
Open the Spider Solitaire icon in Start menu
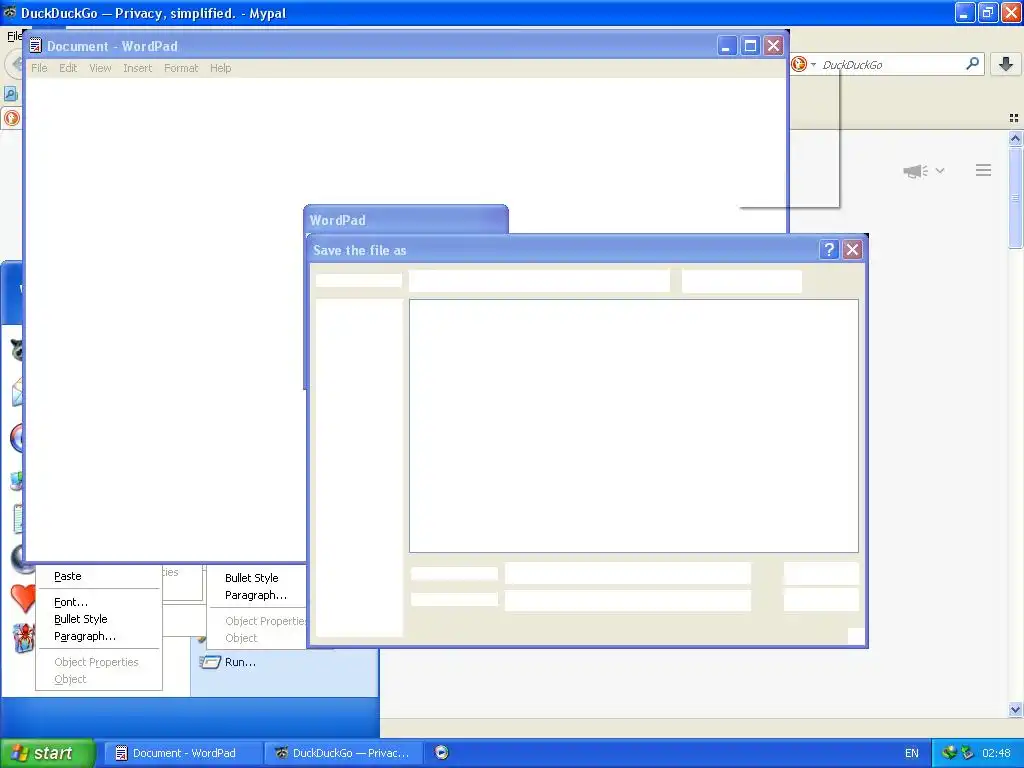point(23,639)
